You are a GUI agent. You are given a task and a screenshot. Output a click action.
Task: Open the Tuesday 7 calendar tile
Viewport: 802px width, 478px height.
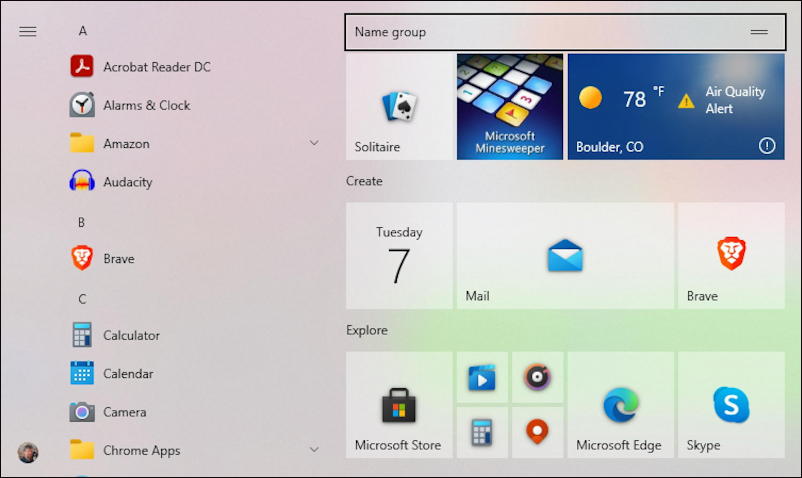point(399,256)
